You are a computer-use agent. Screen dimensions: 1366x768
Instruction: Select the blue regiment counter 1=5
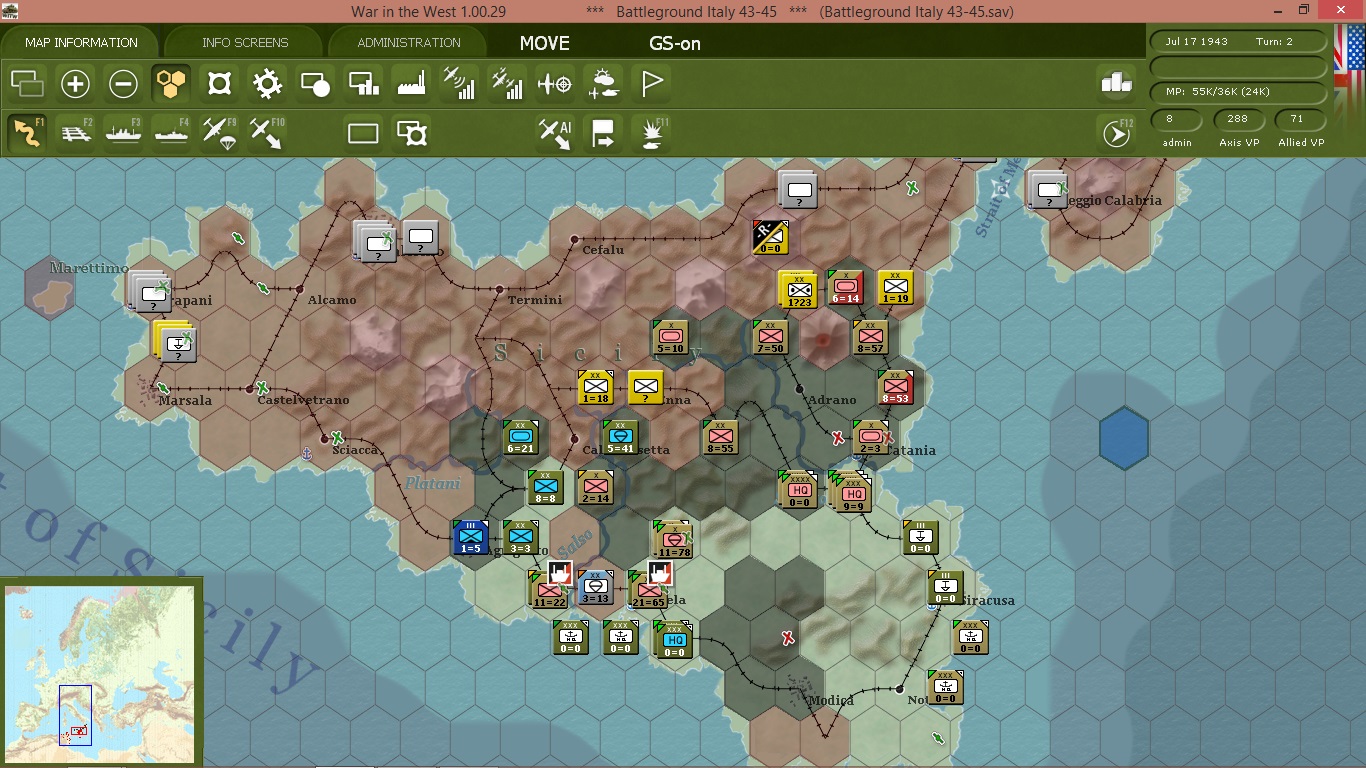point(470,538)
